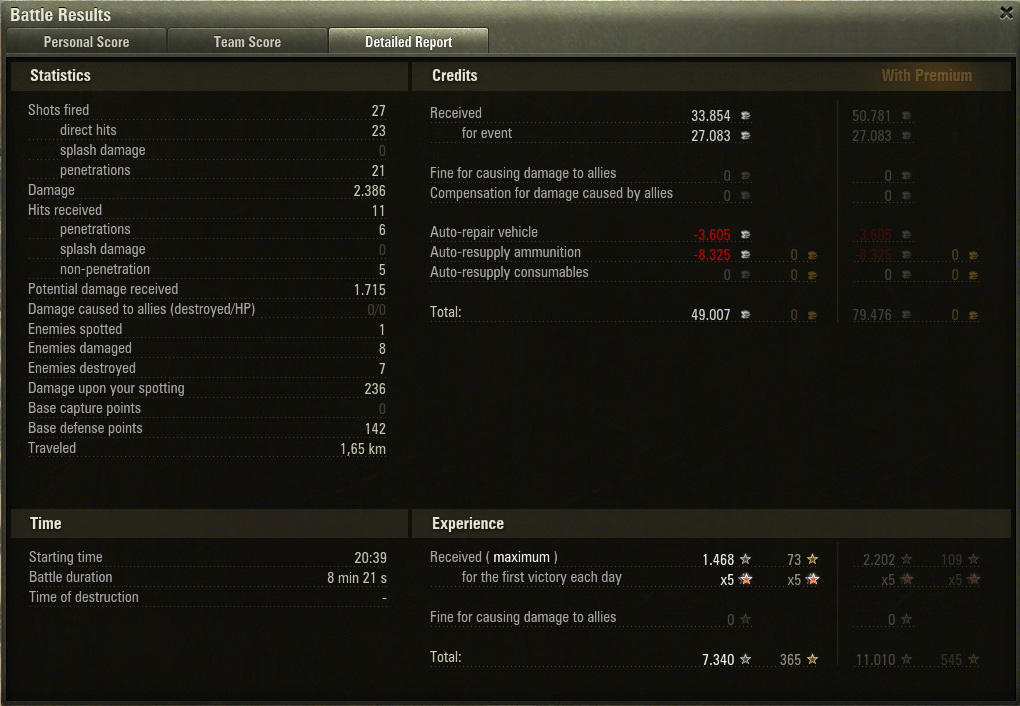Viewport: 1020px width, 706px height.
Task: Click credits icon next to Auto-repair -3.605
Action: (x=745, y=234)
